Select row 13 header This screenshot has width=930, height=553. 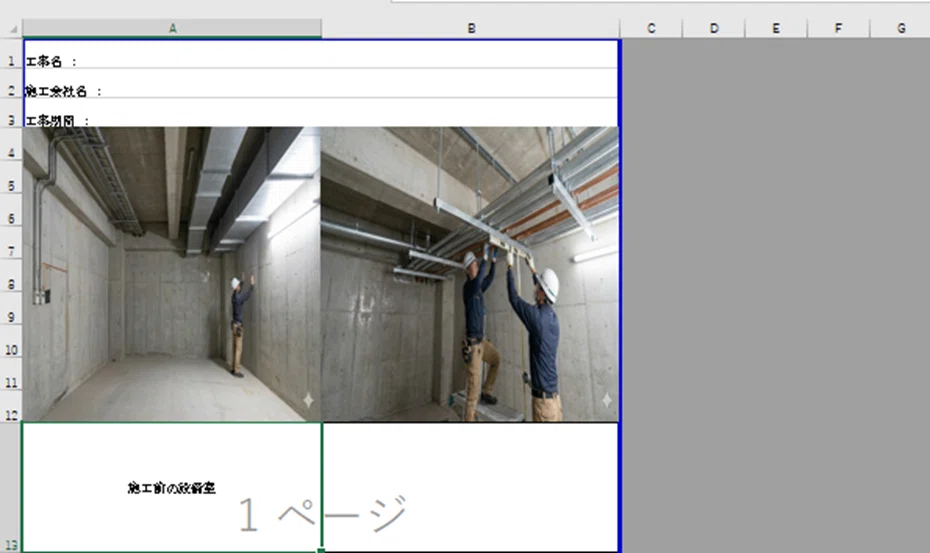coord(11,487)
